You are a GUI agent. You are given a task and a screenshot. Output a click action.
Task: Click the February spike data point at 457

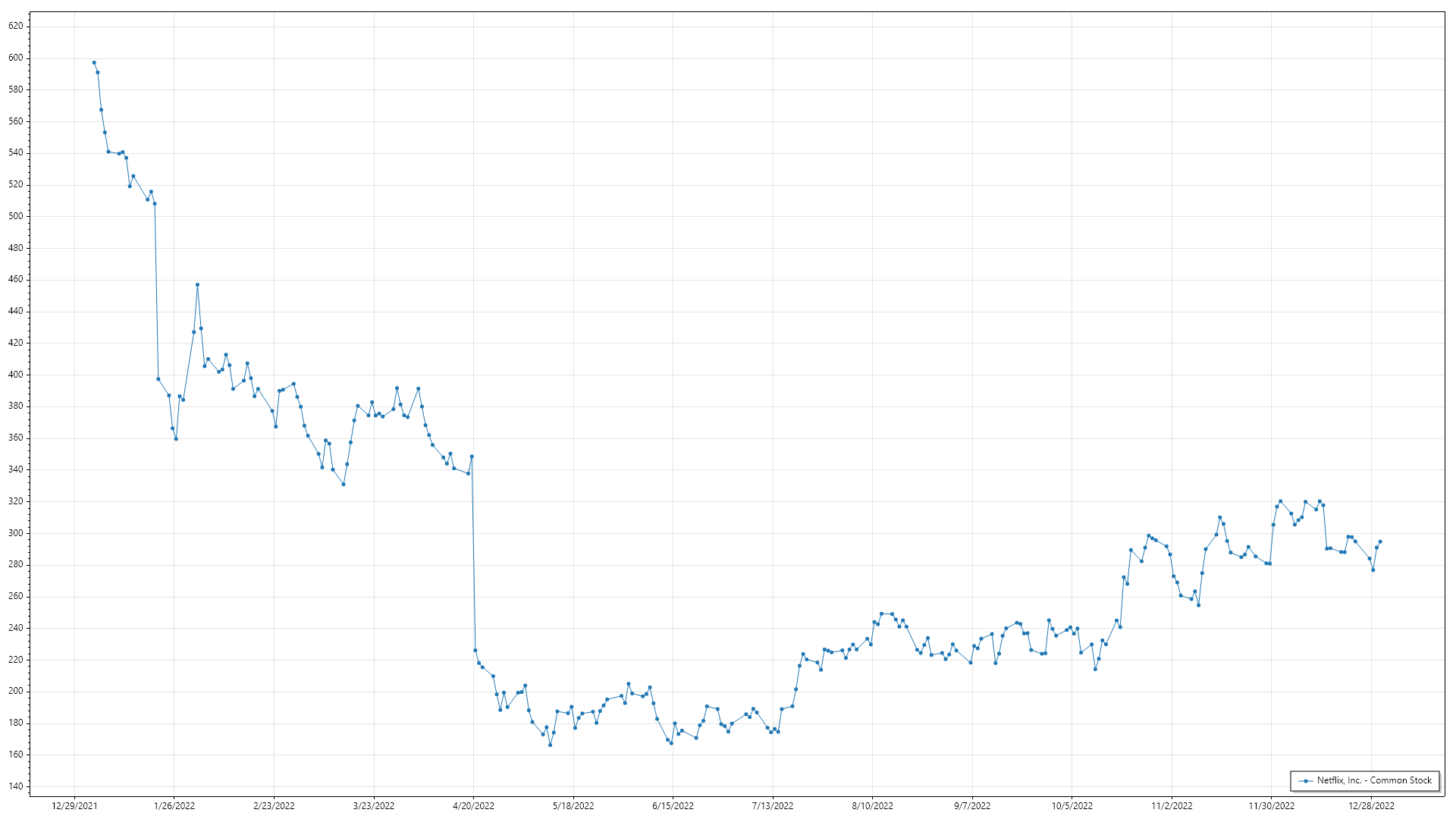(197, 284)
